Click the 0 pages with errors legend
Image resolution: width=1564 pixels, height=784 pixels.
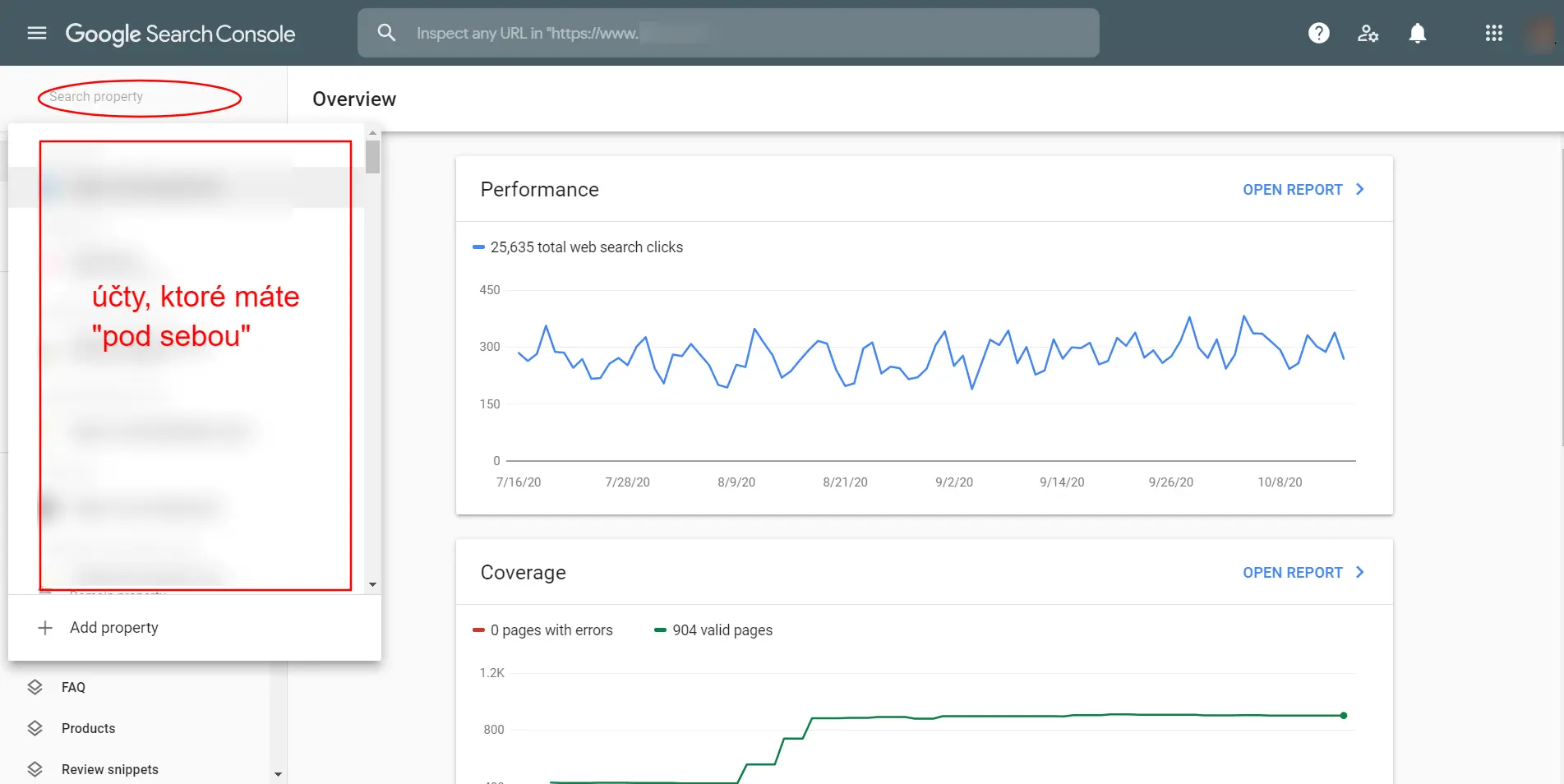(x=542, y=630)
